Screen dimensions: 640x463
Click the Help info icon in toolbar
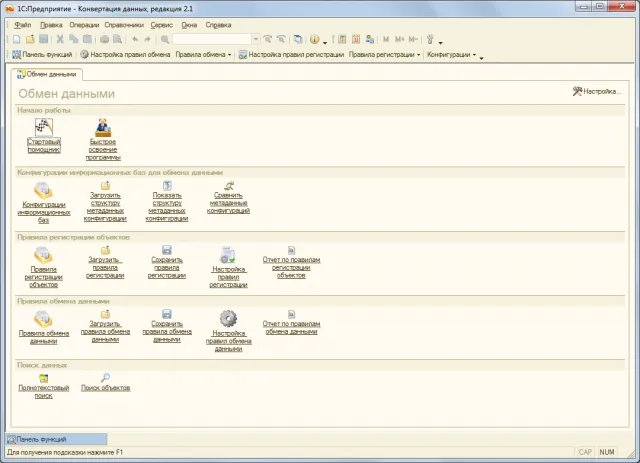tap(314, 39)
